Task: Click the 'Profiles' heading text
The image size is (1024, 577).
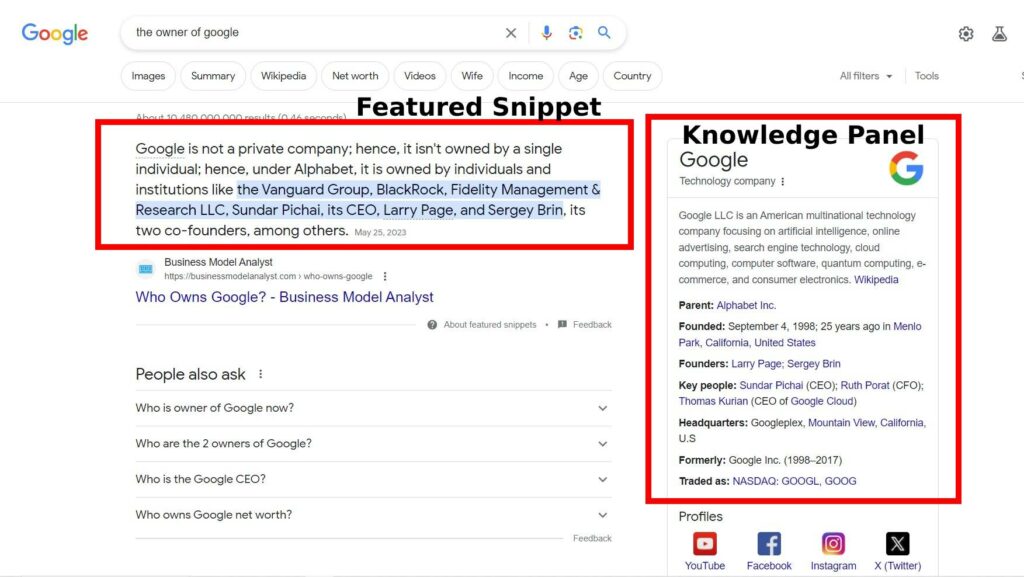Action: [700, 516]
